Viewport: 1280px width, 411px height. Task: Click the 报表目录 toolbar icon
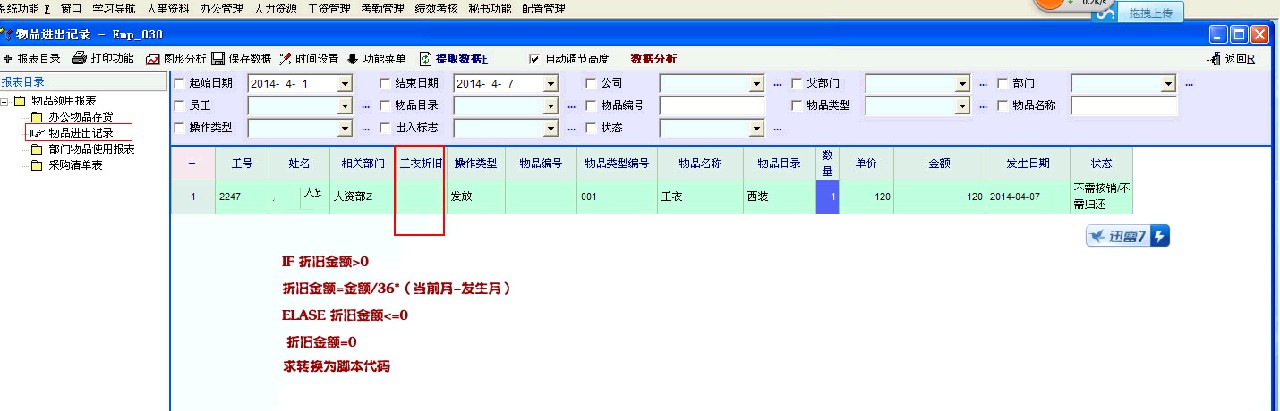click(x=8, y=59)
